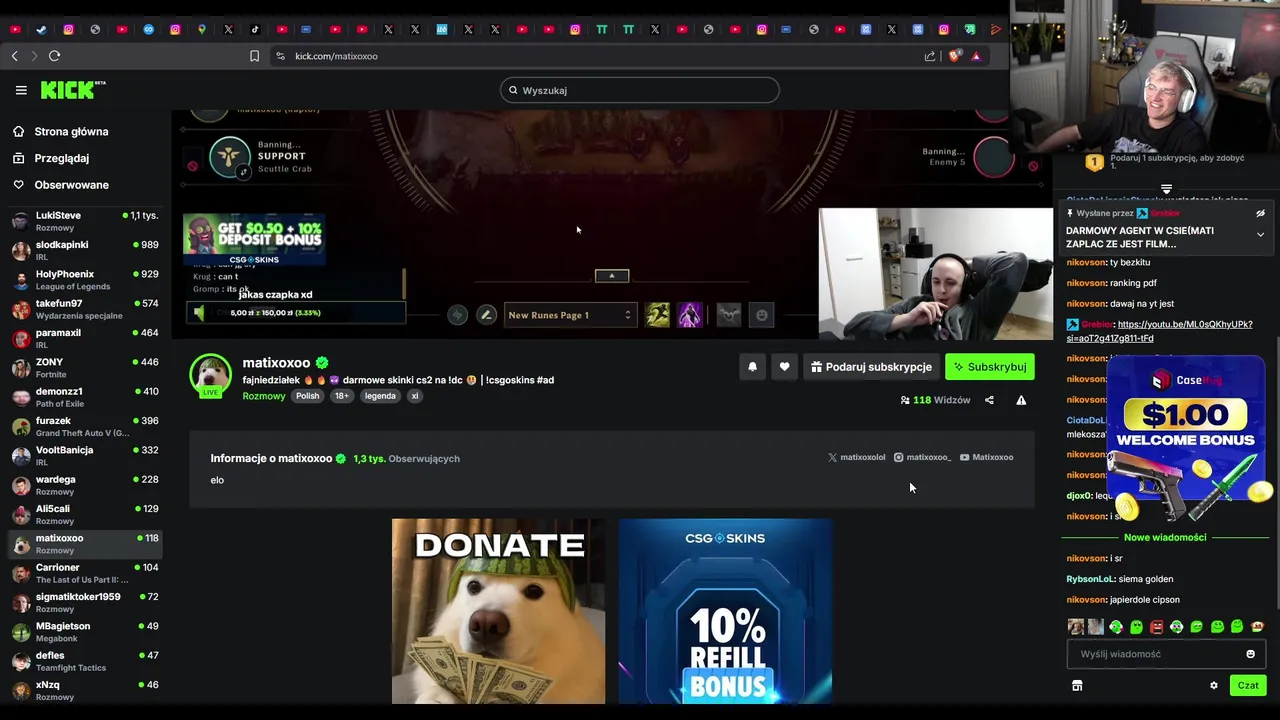Open wardega channel in sidebar
This screenshot has width=1280, height=720.
pyautogui.click(x=85, y=485)
